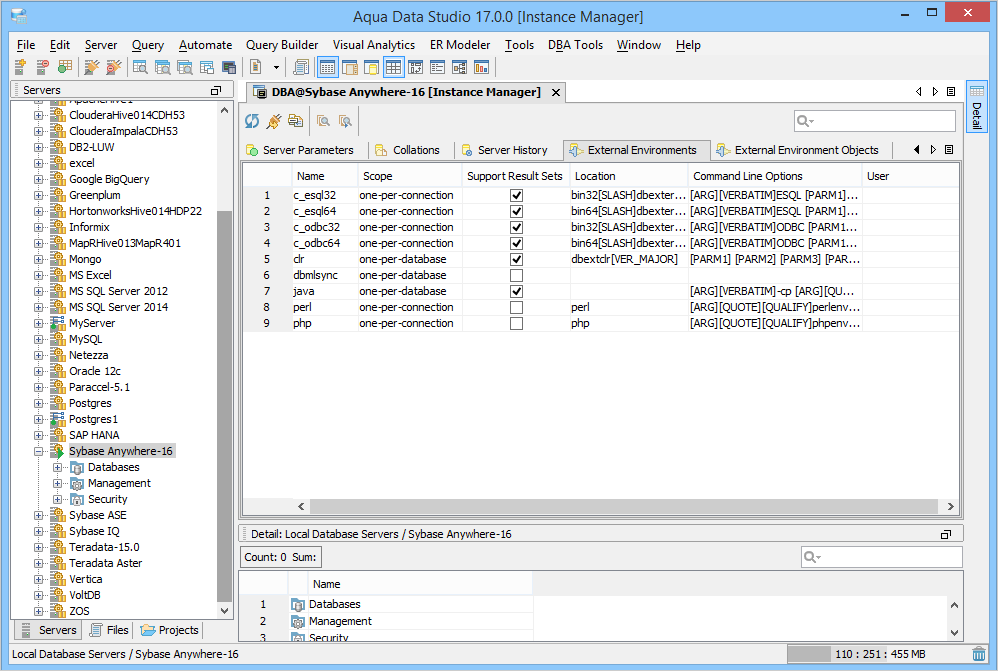Viewport: 998px width, 671px height.
Task: Select the Sybase ASE server in tree
Action: tap(97, 515)
